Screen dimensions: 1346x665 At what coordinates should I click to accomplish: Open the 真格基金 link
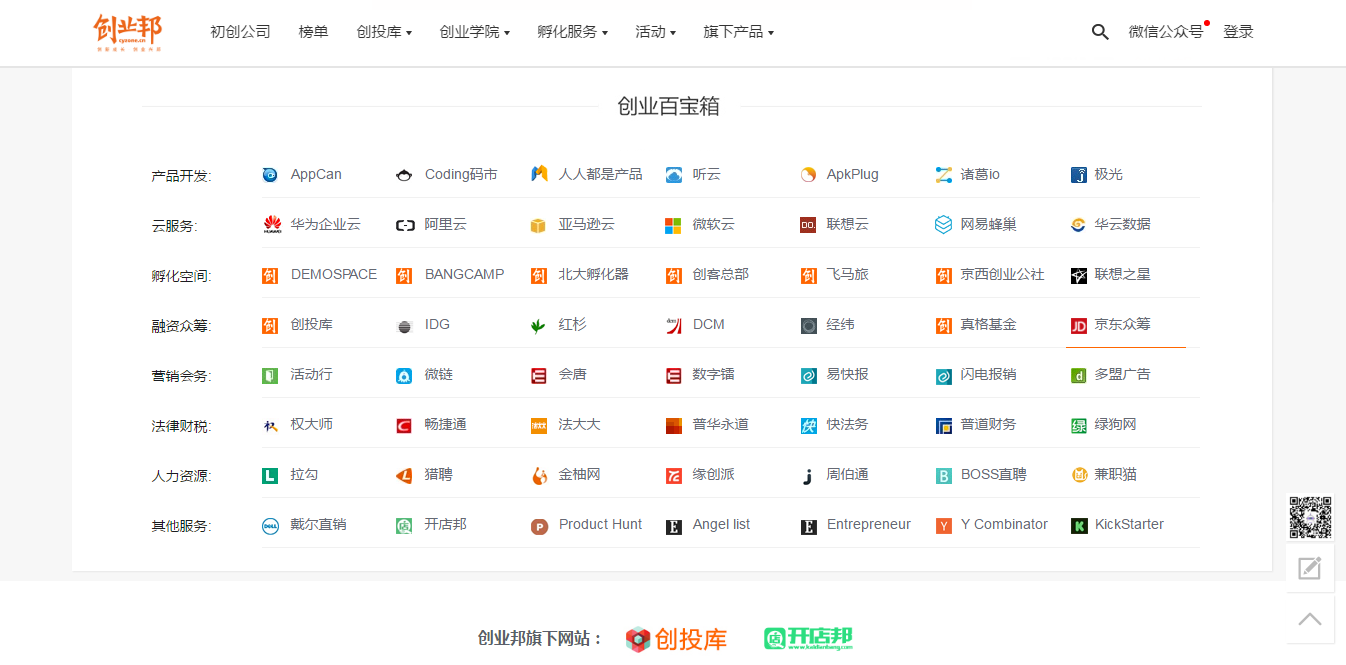988,324
